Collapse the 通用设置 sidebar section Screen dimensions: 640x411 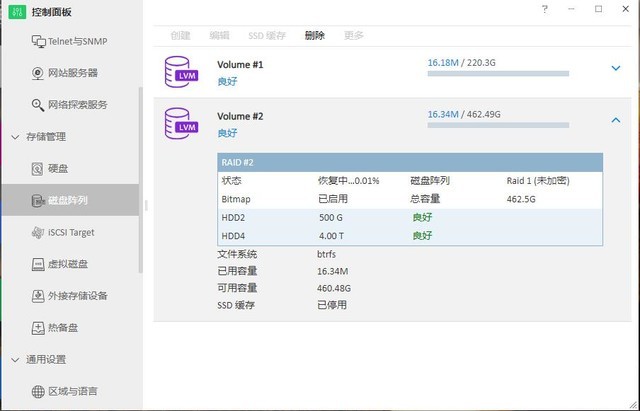pyautogui.click(x=14, y=359)
